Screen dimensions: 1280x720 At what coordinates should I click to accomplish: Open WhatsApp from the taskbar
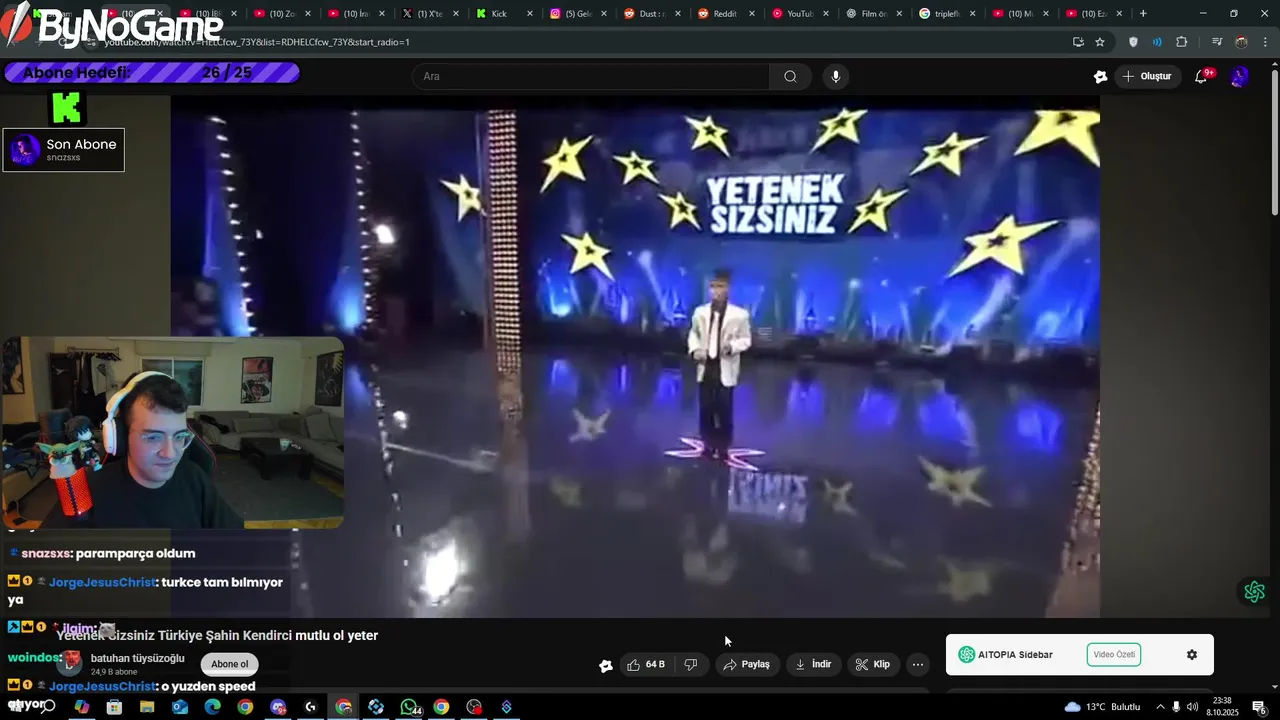(409, 707)
